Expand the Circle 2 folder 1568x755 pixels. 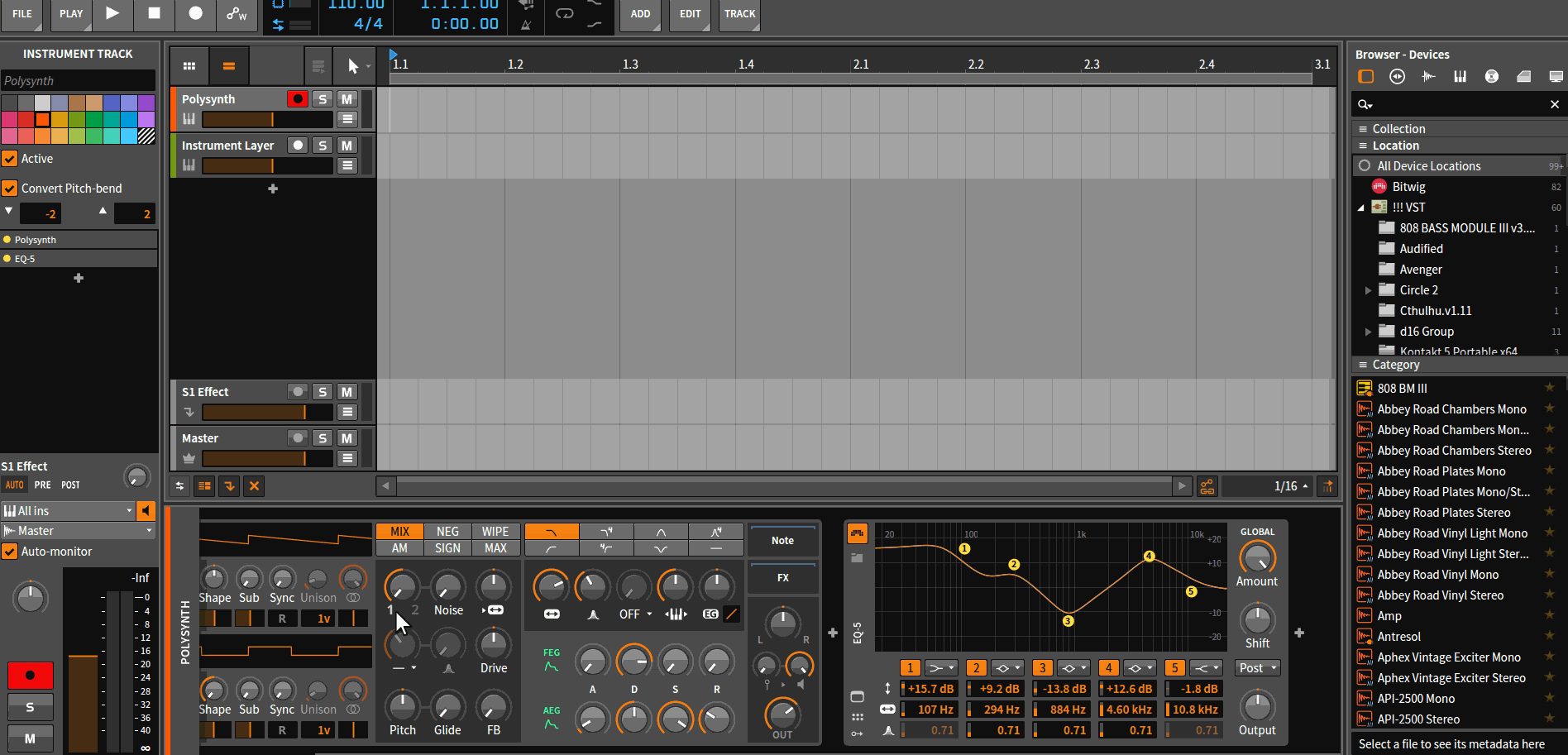1368,290
